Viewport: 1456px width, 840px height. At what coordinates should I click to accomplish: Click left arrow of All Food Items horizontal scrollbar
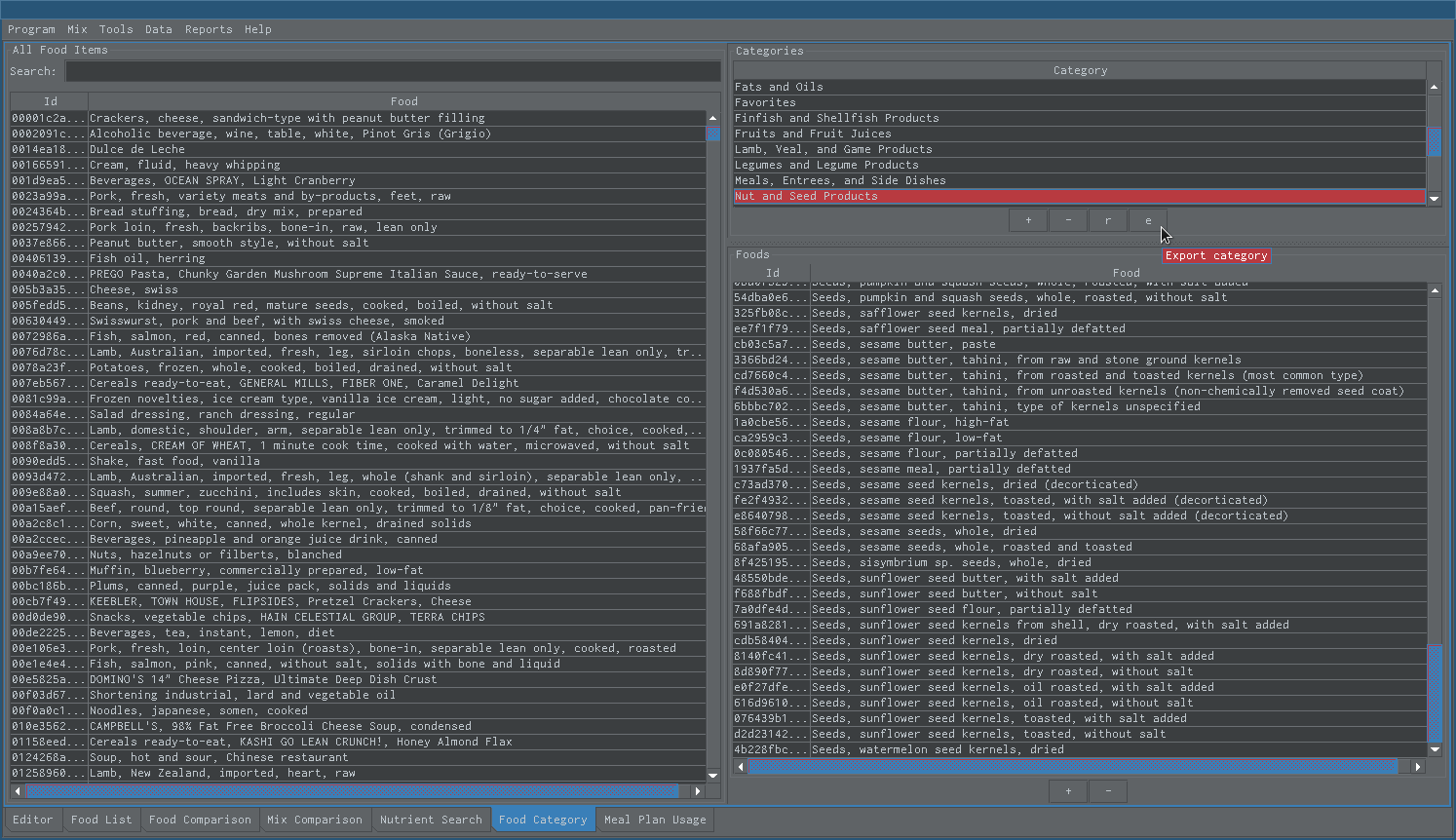pos(18,791)
